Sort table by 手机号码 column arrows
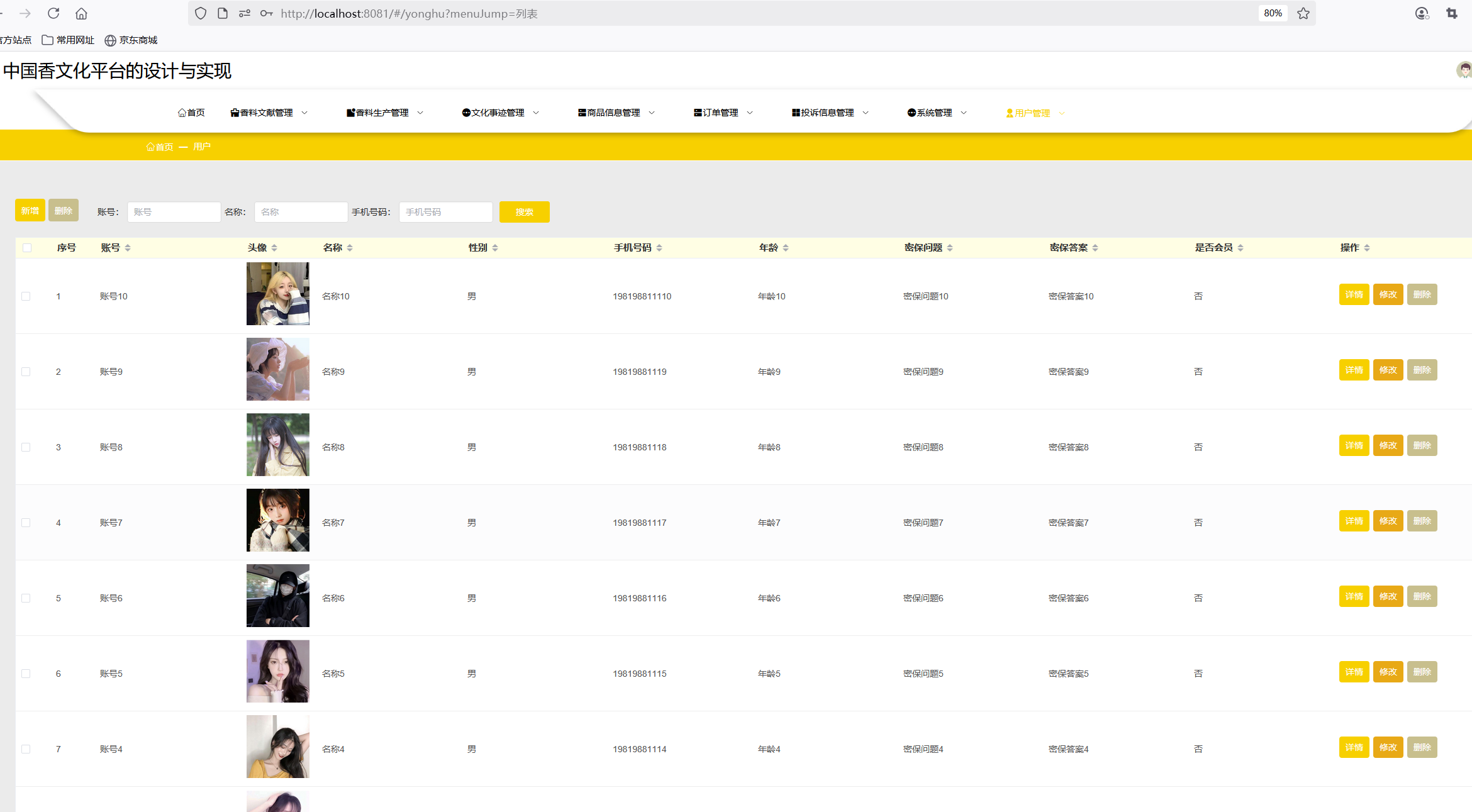This screenshot has height=812, width=1472. coord(659,248)
